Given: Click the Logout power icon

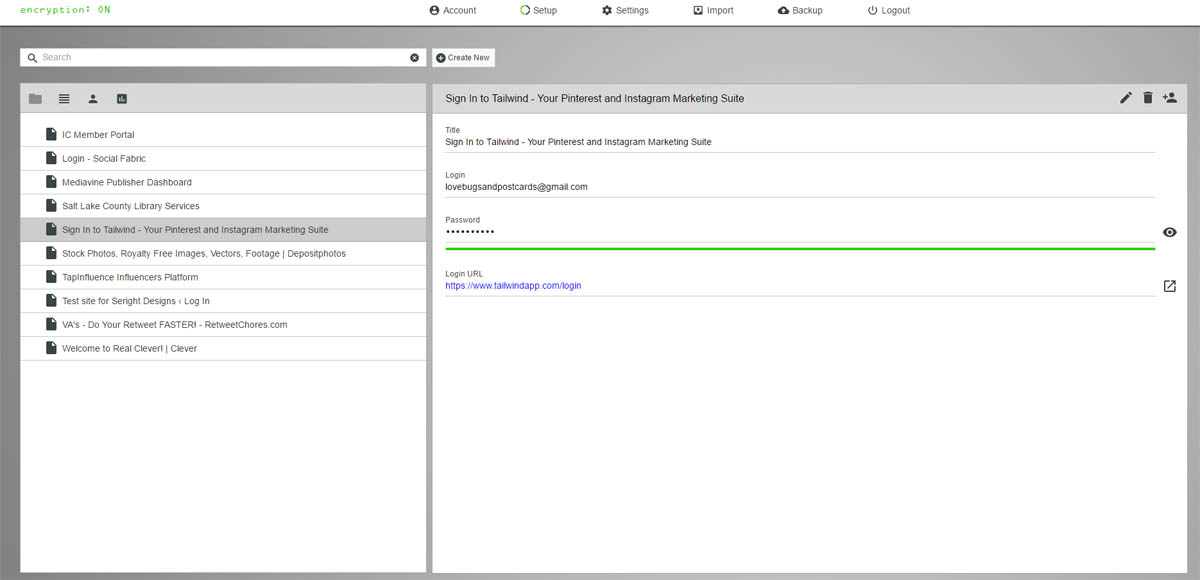Looking at the screenshot, I should click(x=872, y=10).
